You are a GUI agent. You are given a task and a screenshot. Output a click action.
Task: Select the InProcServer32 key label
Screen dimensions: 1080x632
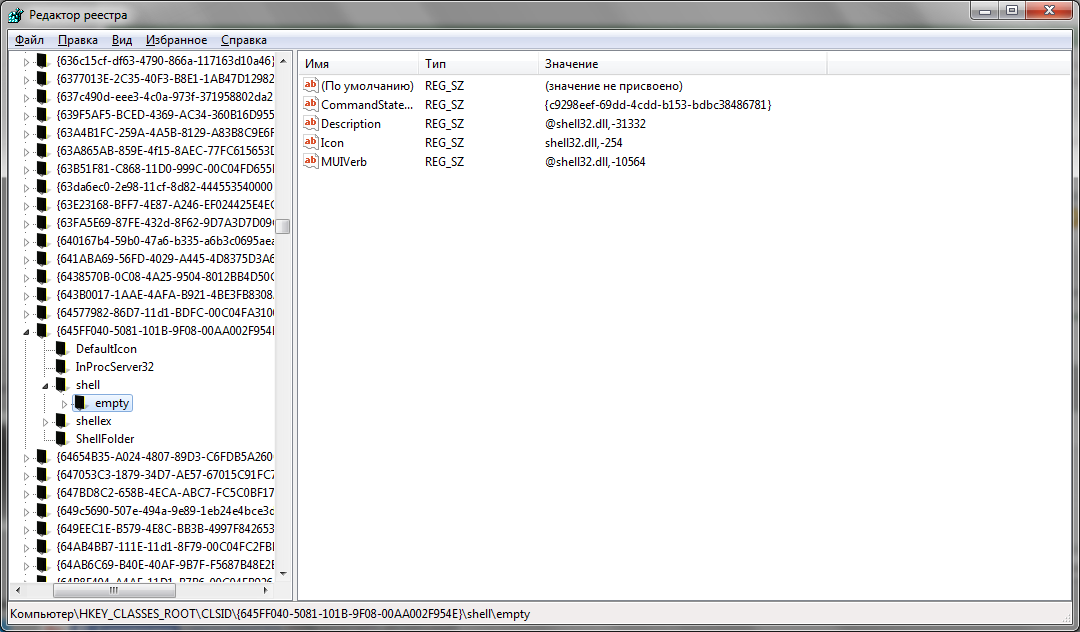click(114, 366)
